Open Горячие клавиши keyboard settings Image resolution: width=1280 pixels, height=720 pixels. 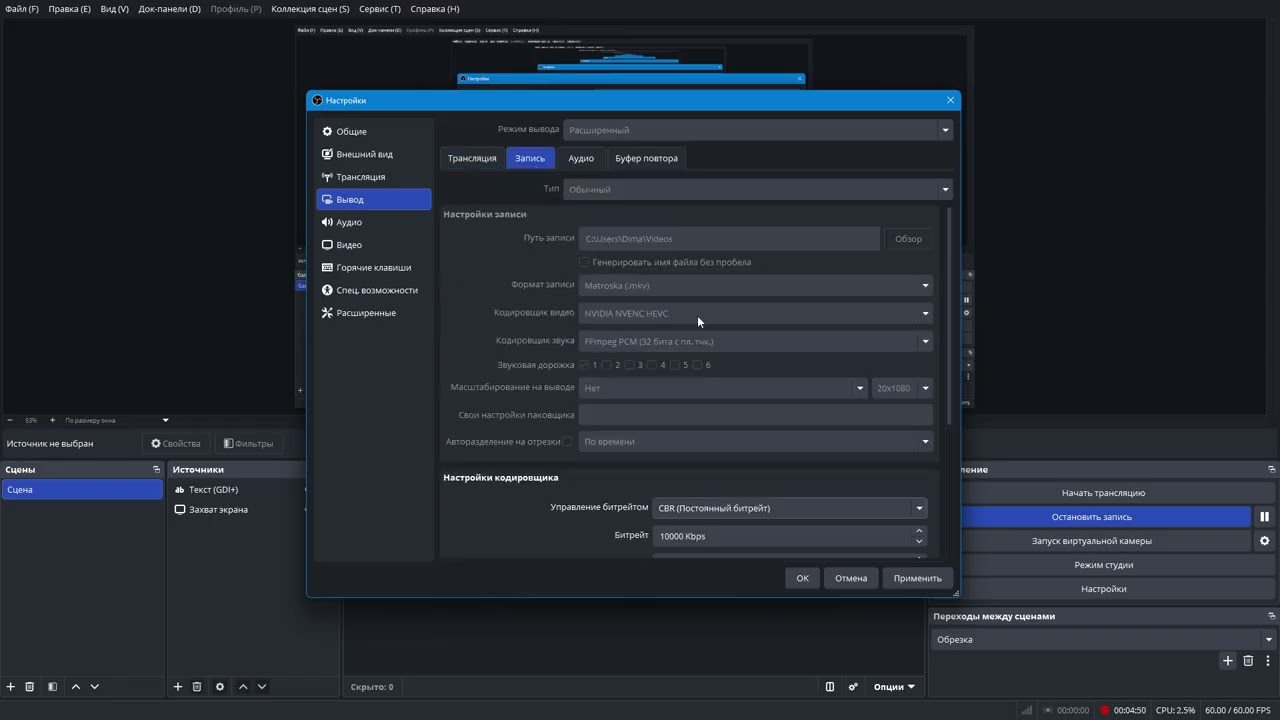pyautogui.click(x=374, y=268)
